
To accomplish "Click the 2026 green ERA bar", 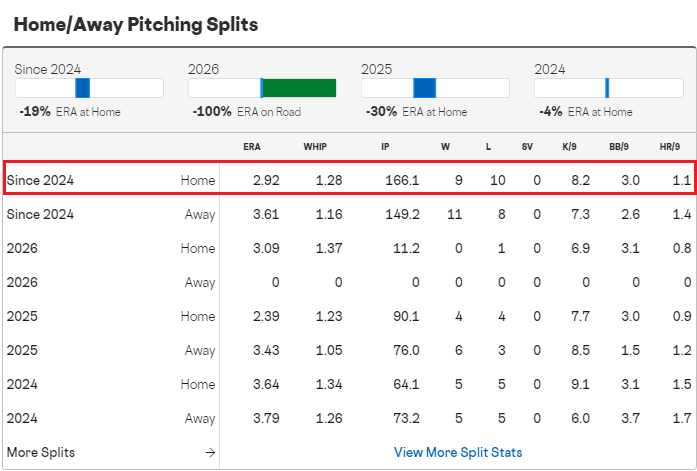I will tap(299, 88).
